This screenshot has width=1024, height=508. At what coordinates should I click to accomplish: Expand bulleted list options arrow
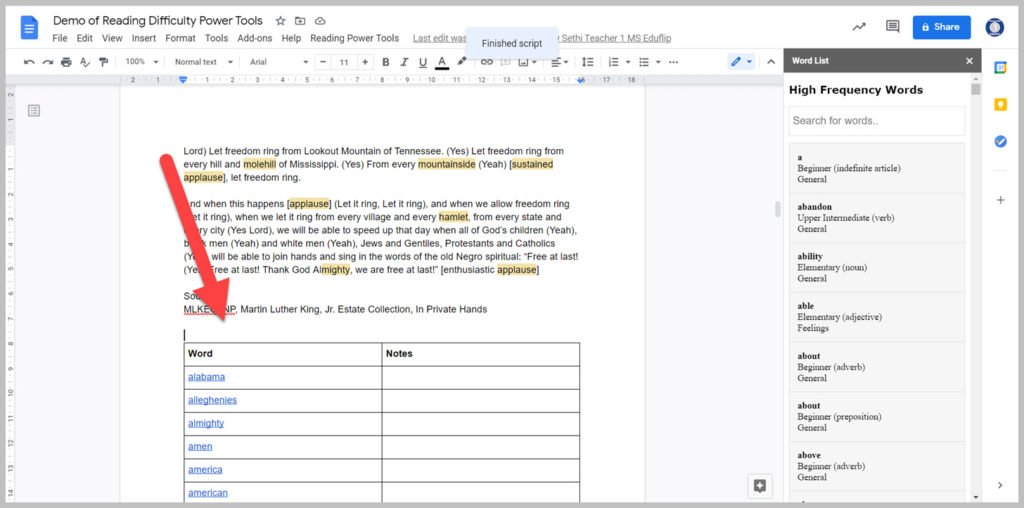coord(658,62)
